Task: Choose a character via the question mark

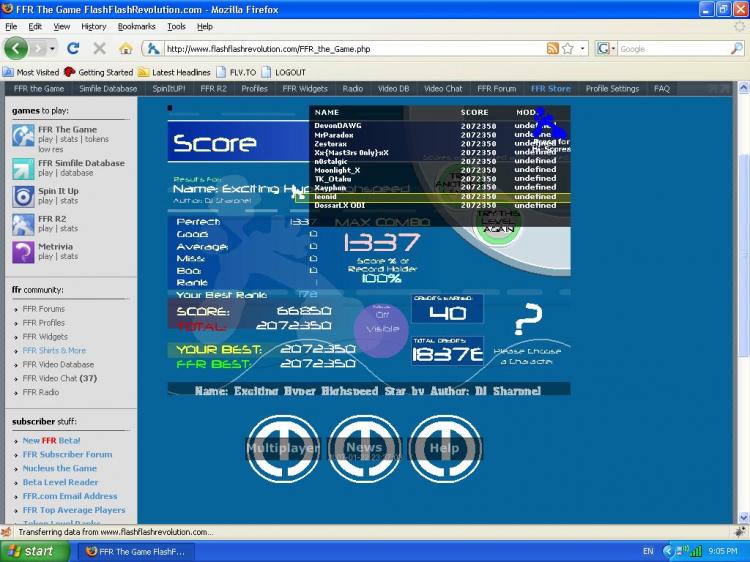Action: tap(527, 319)
